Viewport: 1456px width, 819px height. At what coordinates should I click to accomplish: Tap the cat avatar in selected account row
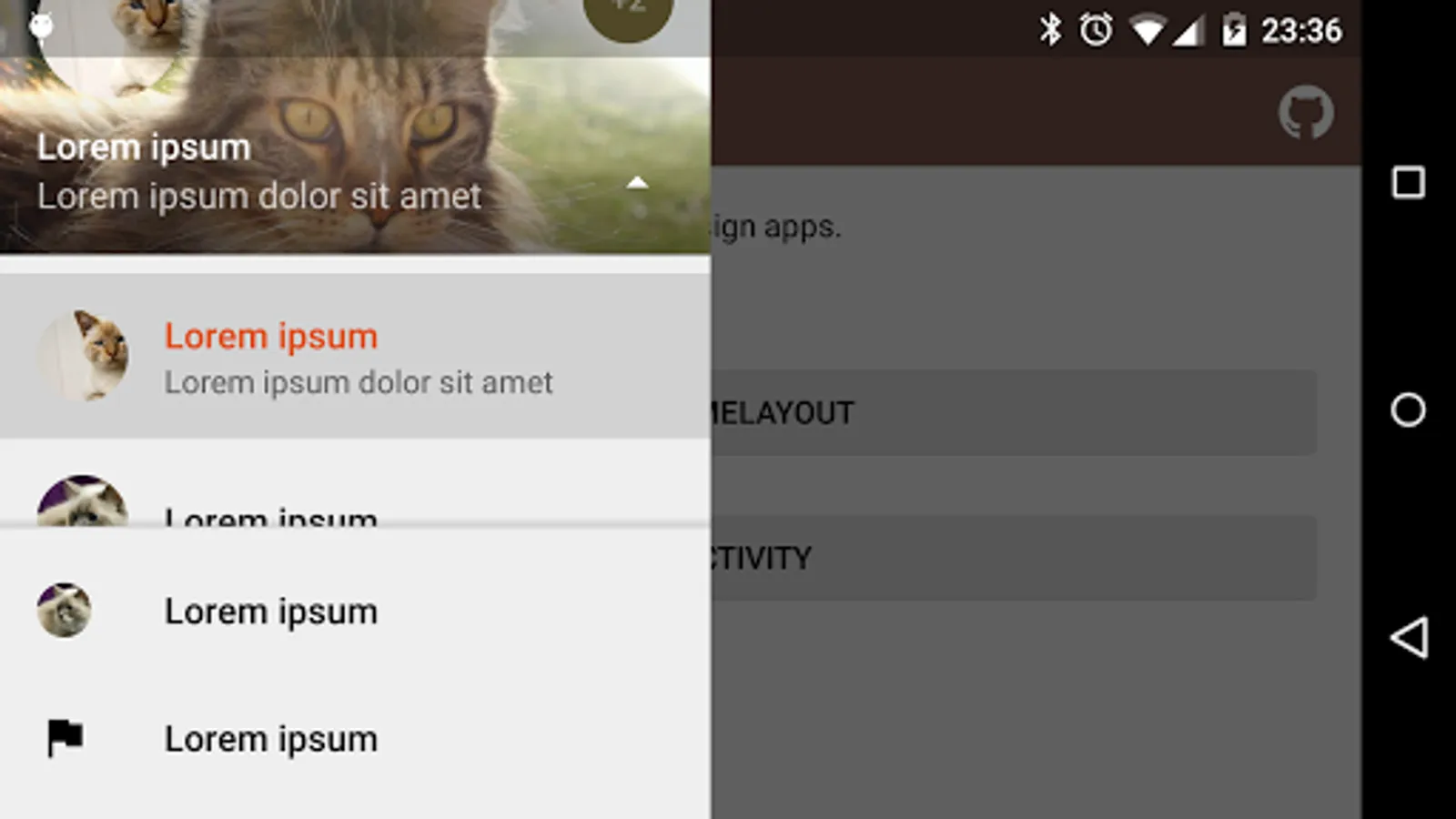82,355
